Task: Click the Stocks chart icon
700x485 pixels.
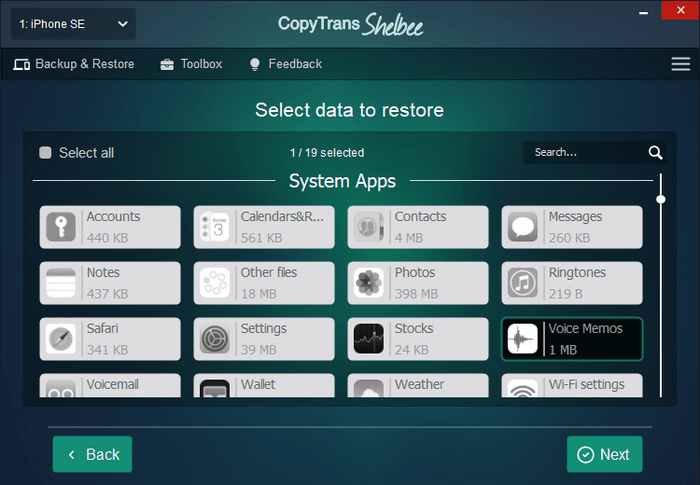Action: tap(369, 339)
